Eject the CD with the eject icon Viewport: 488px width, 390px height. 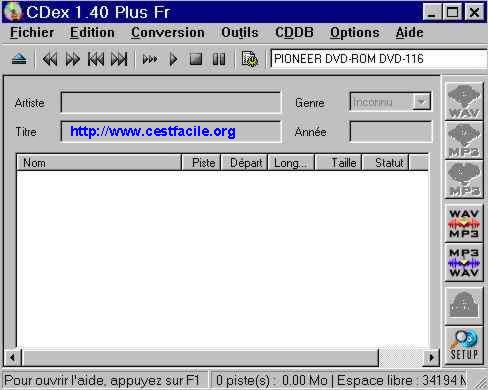coord(19,59)
